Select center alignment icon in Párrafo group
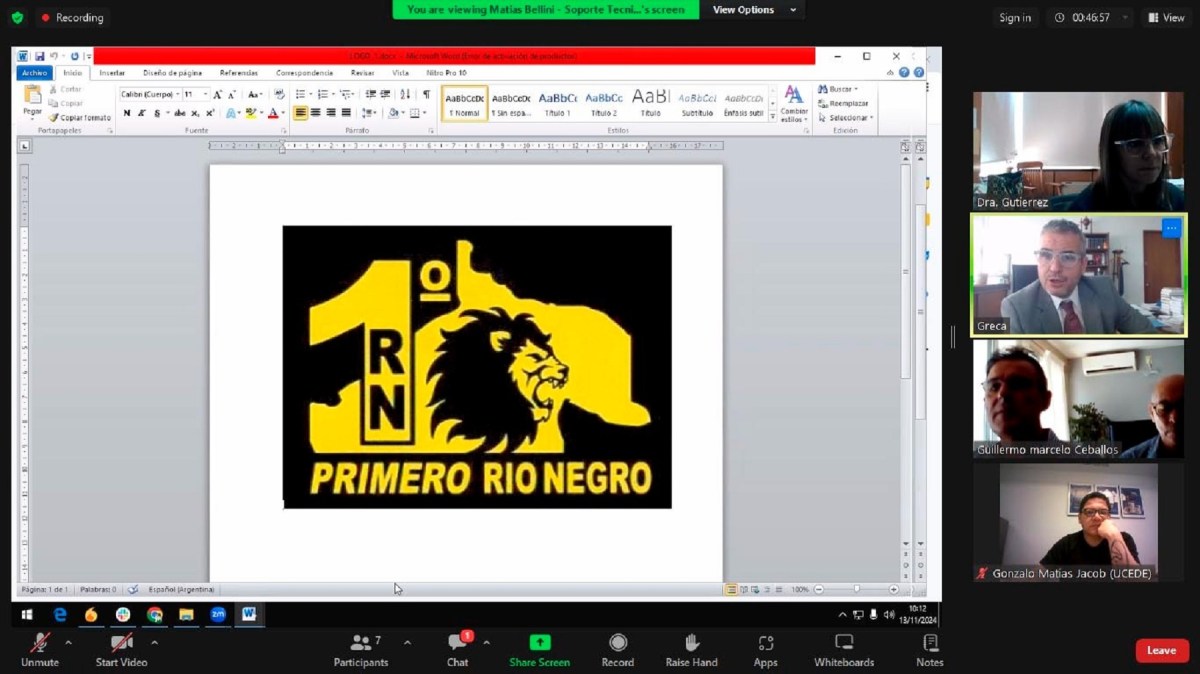1200x674 pixels. (x=316, y=113)
